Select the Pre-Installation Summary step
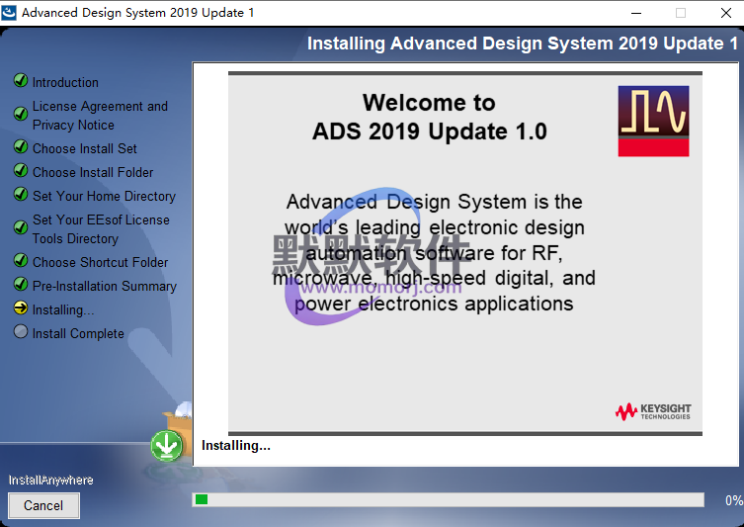The image size is (744, 527). (104, 286)
